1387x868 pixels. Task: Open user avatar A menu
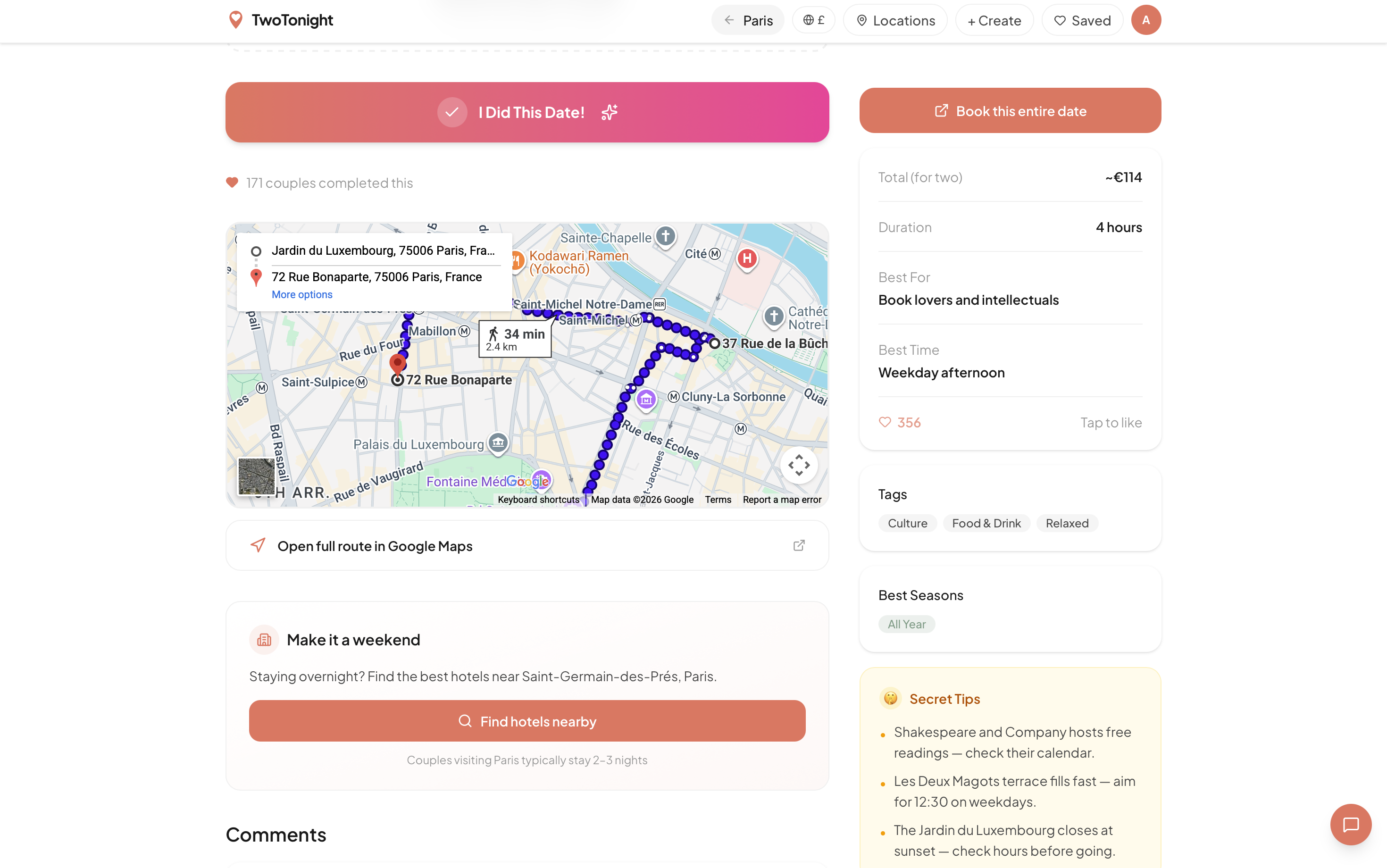[x=1146, y=20]
